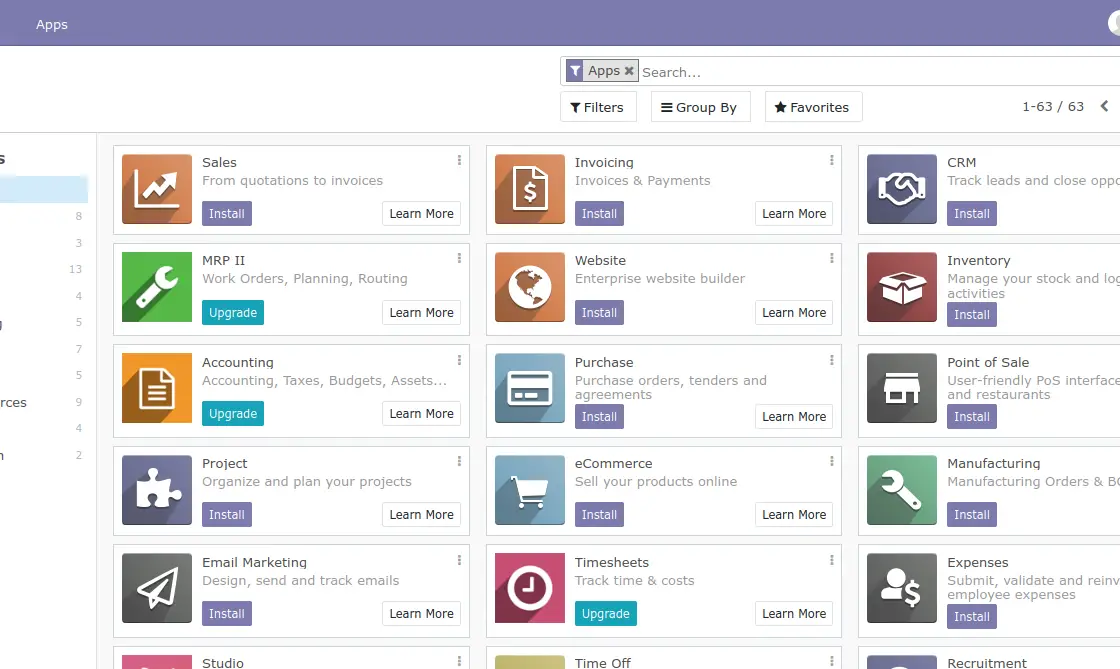1120x669 pixels.
Task: Install the Email Marketing app
Action: pyautogui.click(x=226, y=613)
